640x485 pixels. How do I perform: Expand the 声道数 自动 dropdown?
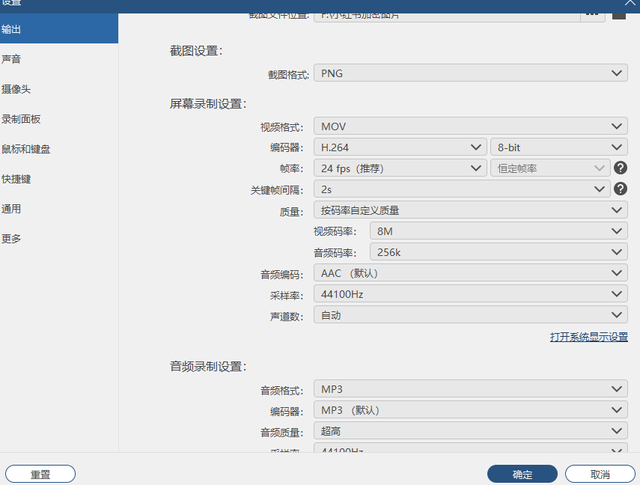click(470, 315)
